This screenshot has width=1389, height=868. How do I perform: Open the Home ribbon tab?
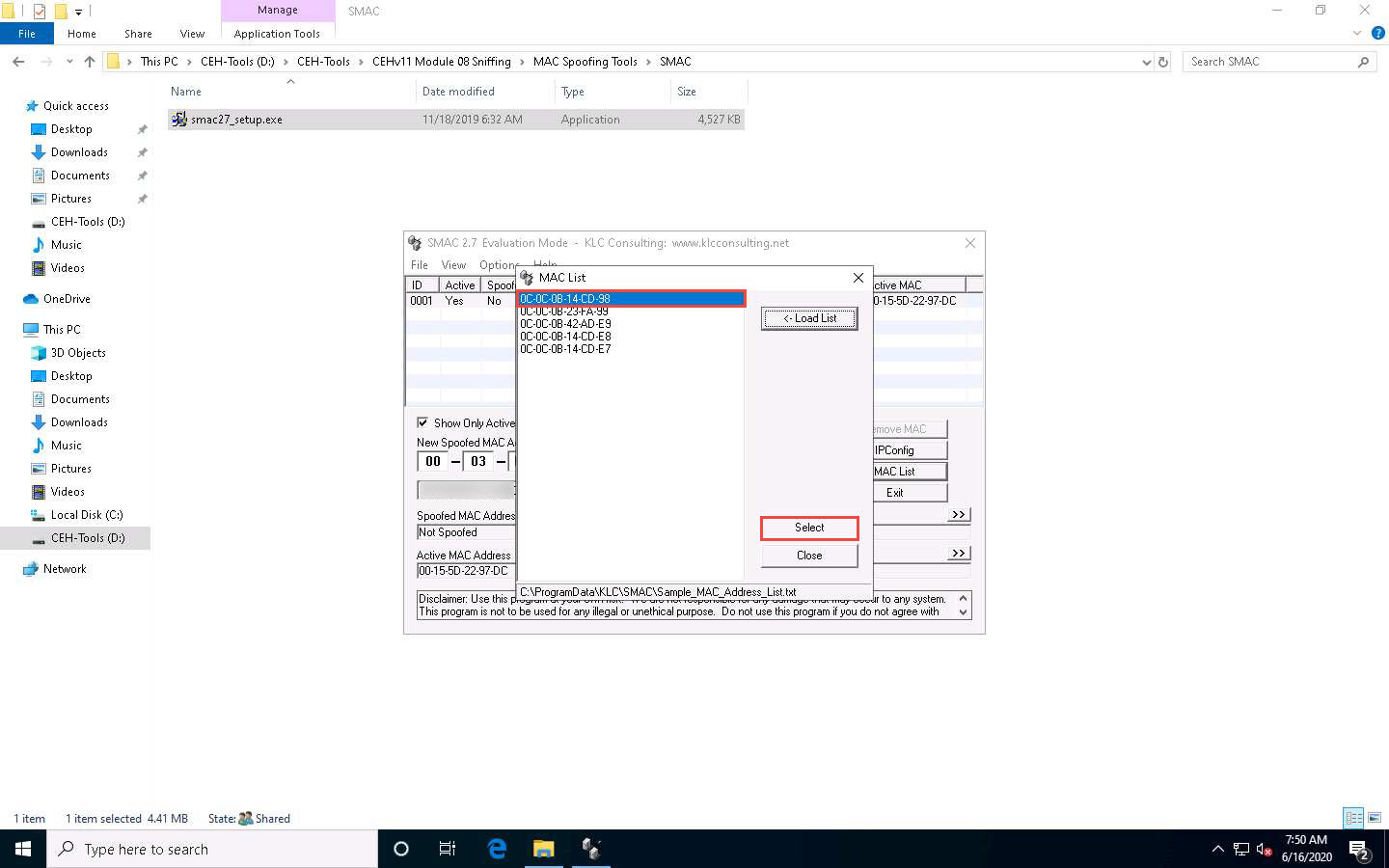pos(82,34)
